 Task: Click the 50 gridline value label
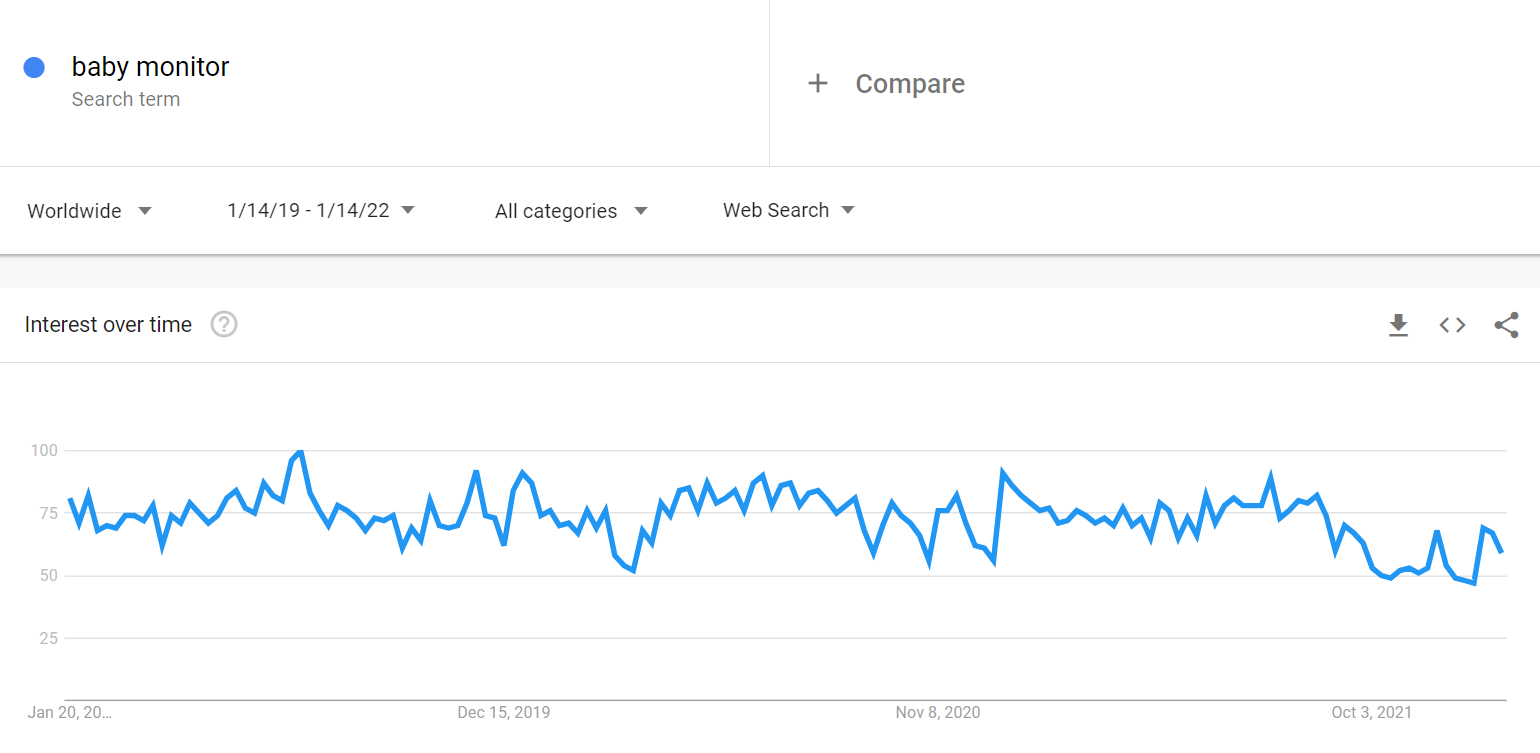point(46,576)
